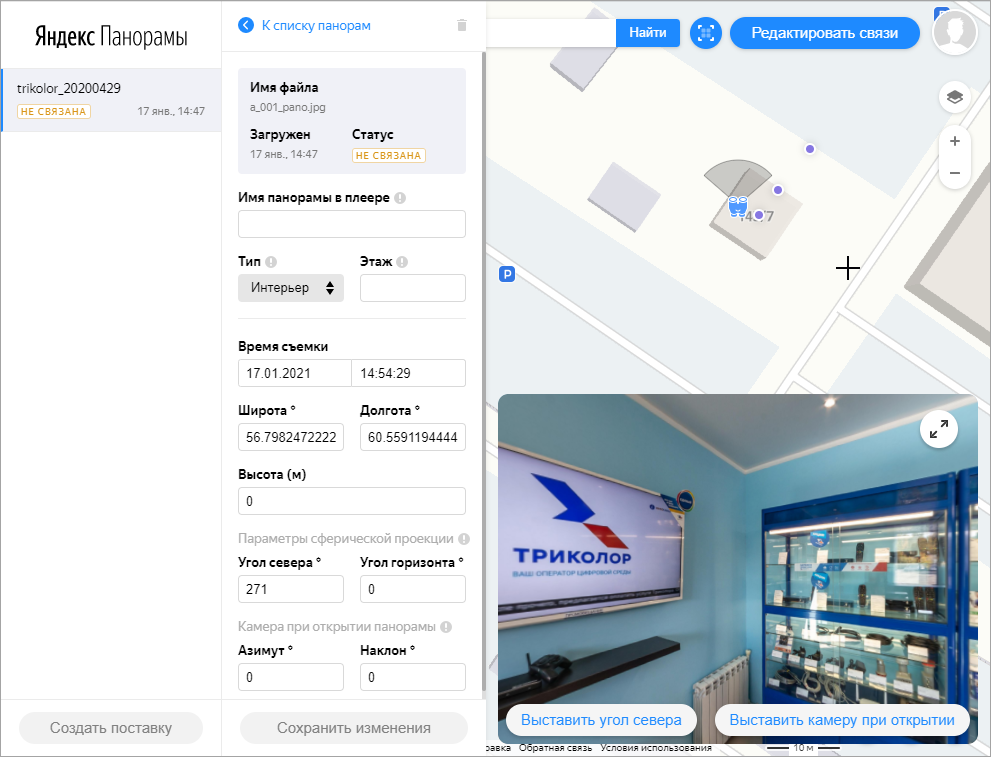The height and width of the screenshot is (757, 991).
Task: Show hint for spherical projection parameters
Action: tap(464, 539)
